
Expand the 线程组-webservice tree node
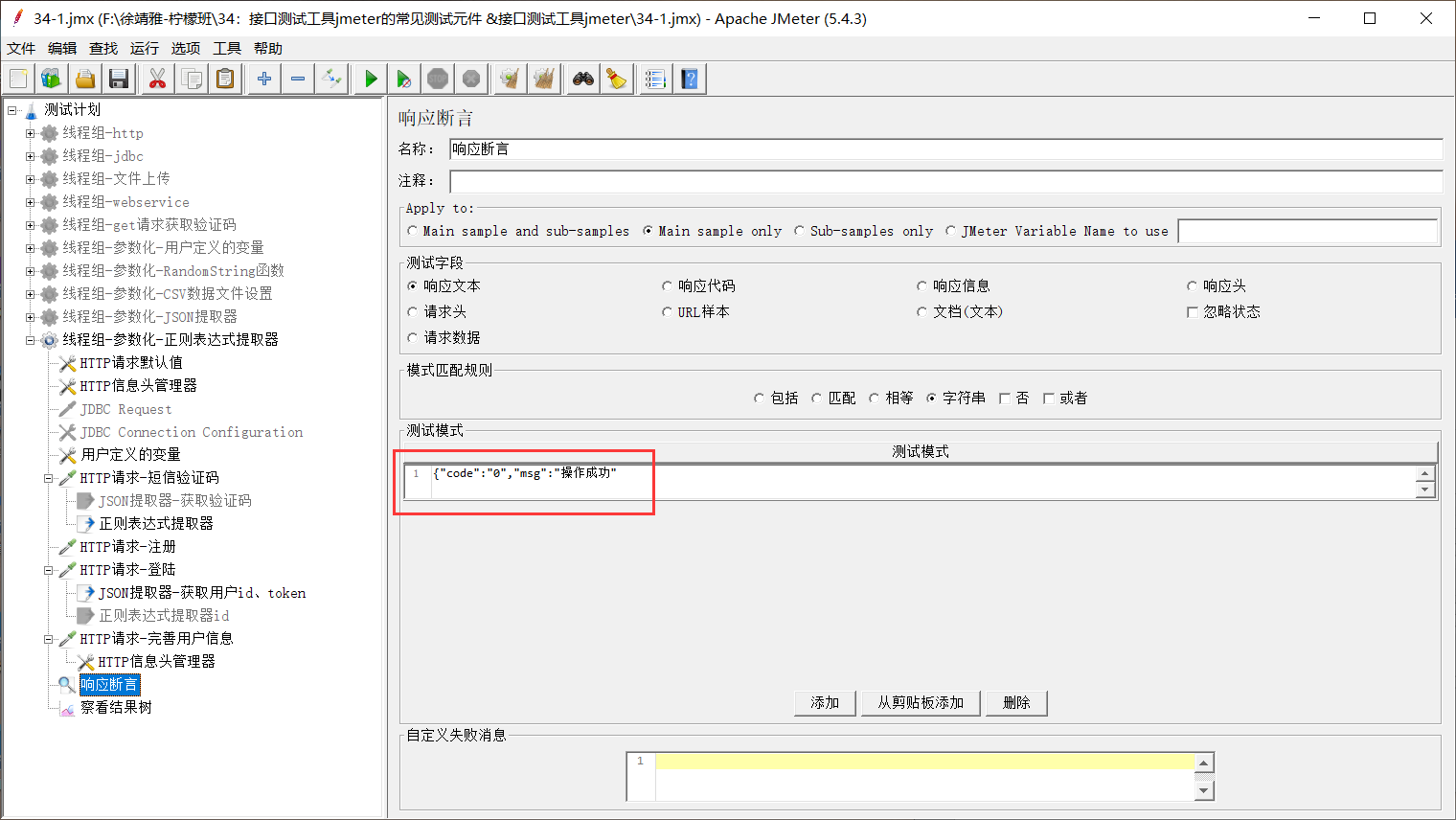30,202
